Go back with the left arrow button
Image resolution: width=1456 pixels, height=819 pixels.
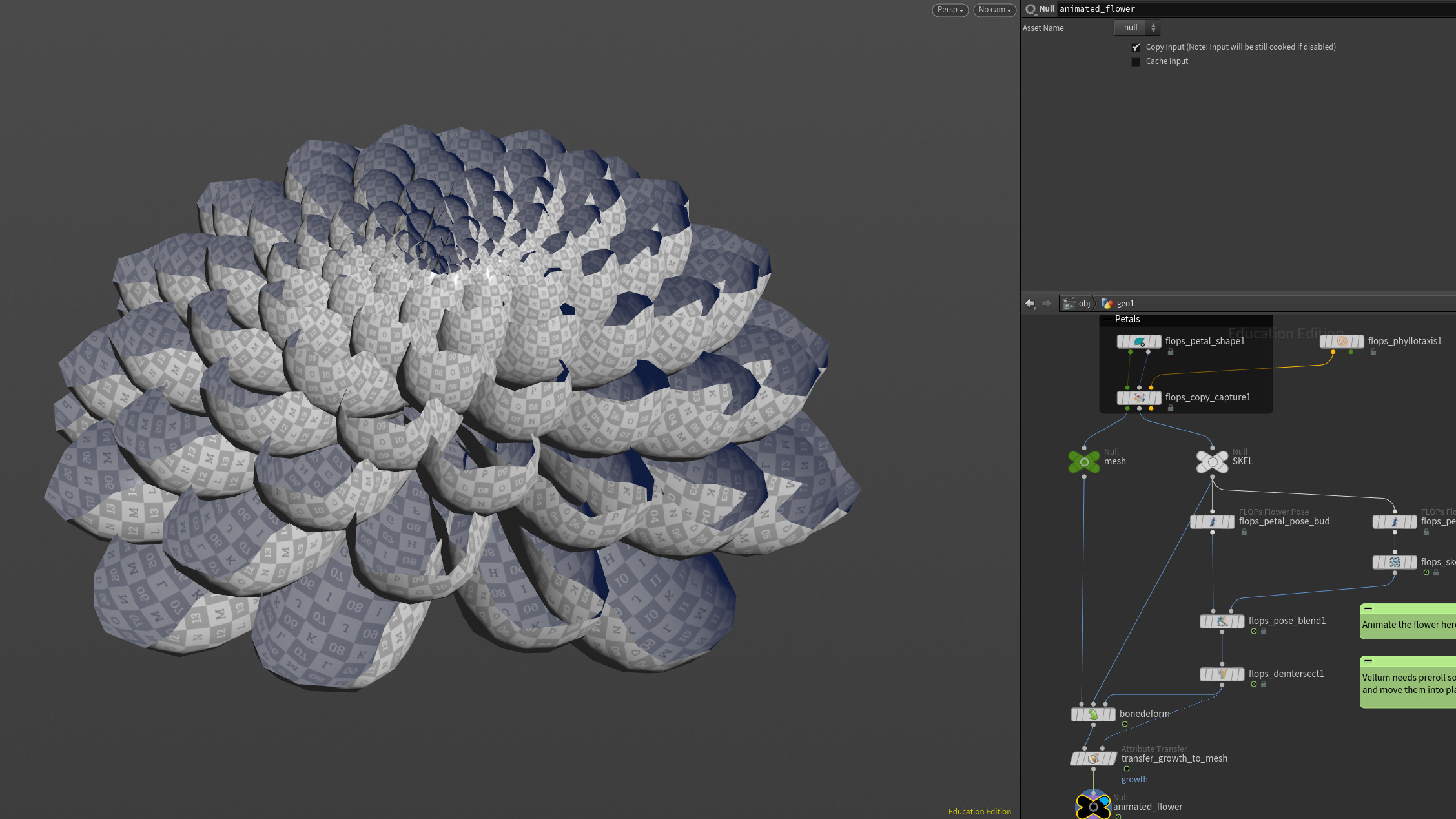tap(1030, 304)
